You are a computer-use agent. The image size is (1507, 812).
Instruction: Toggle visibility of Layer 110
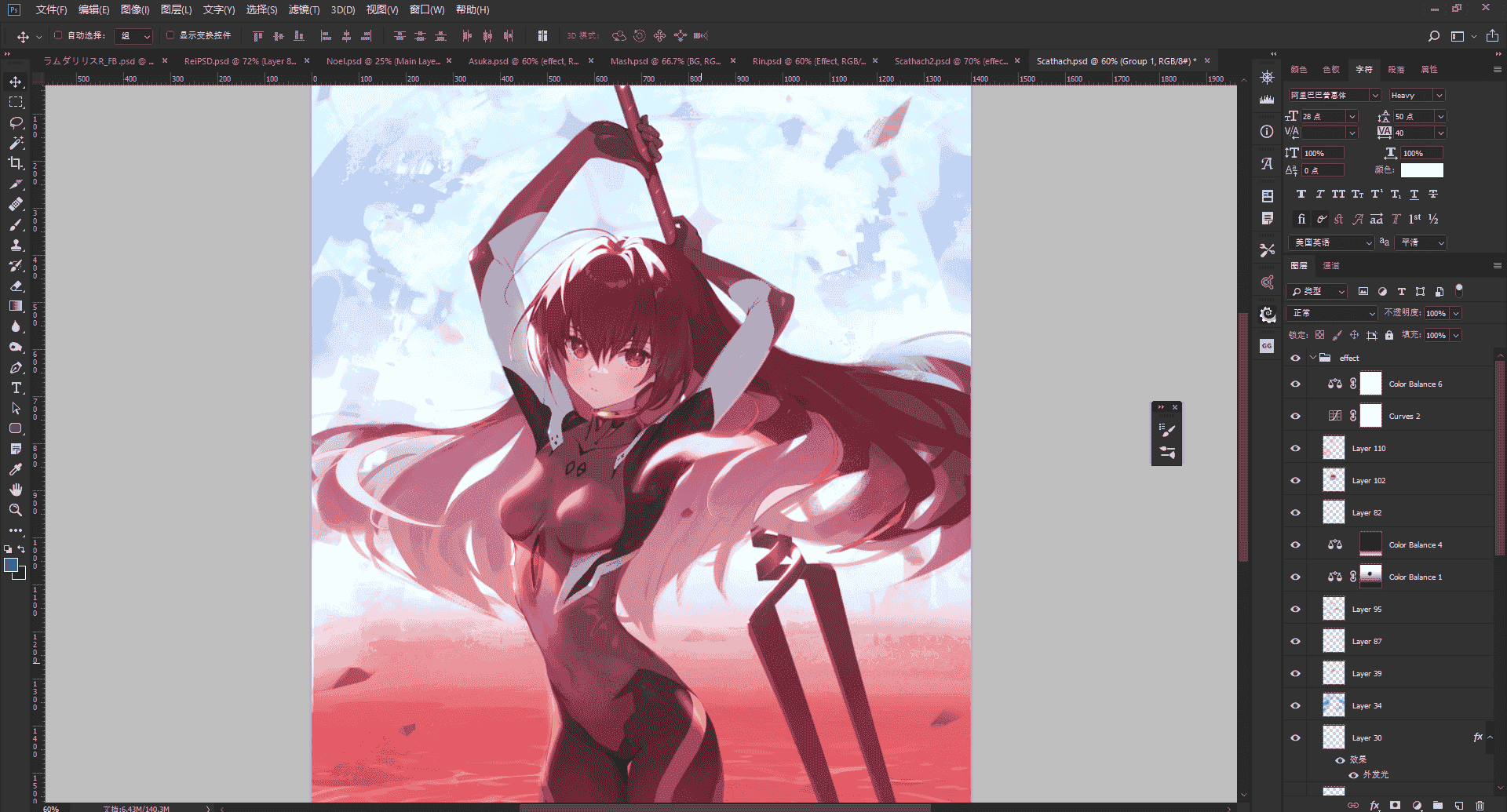click(1296, 448)
